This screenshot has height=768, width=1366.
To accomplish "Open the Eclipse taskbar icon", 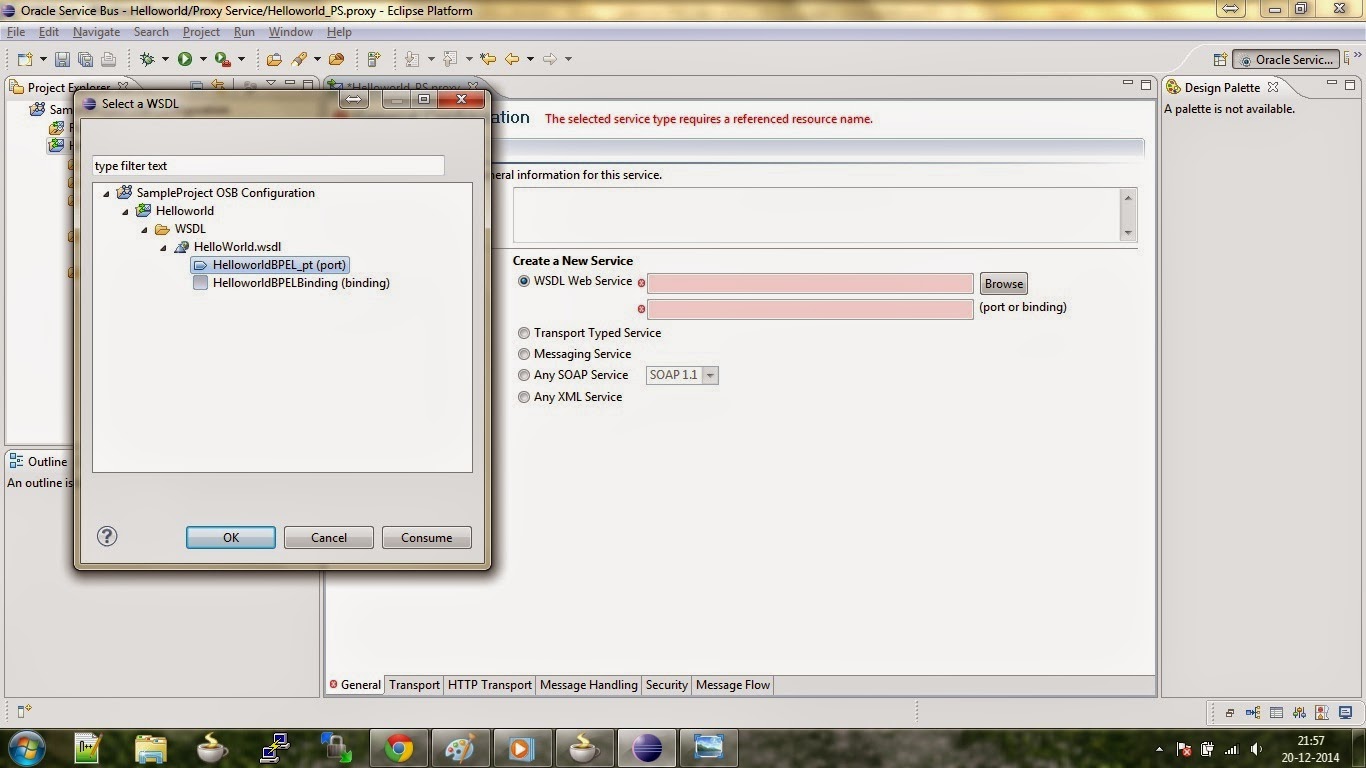I will coord(647,748).
